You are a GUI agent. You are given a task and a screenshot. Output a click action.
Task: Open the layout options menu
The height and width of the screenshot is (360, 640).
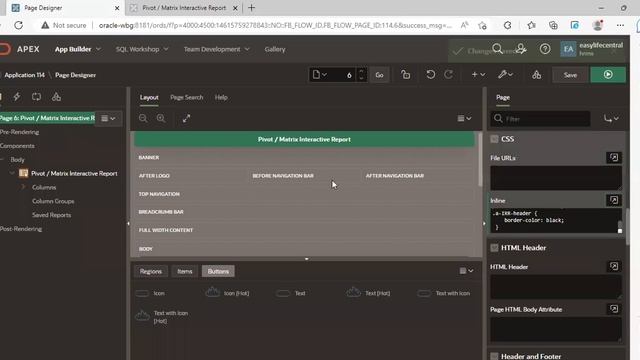(464, 118)
